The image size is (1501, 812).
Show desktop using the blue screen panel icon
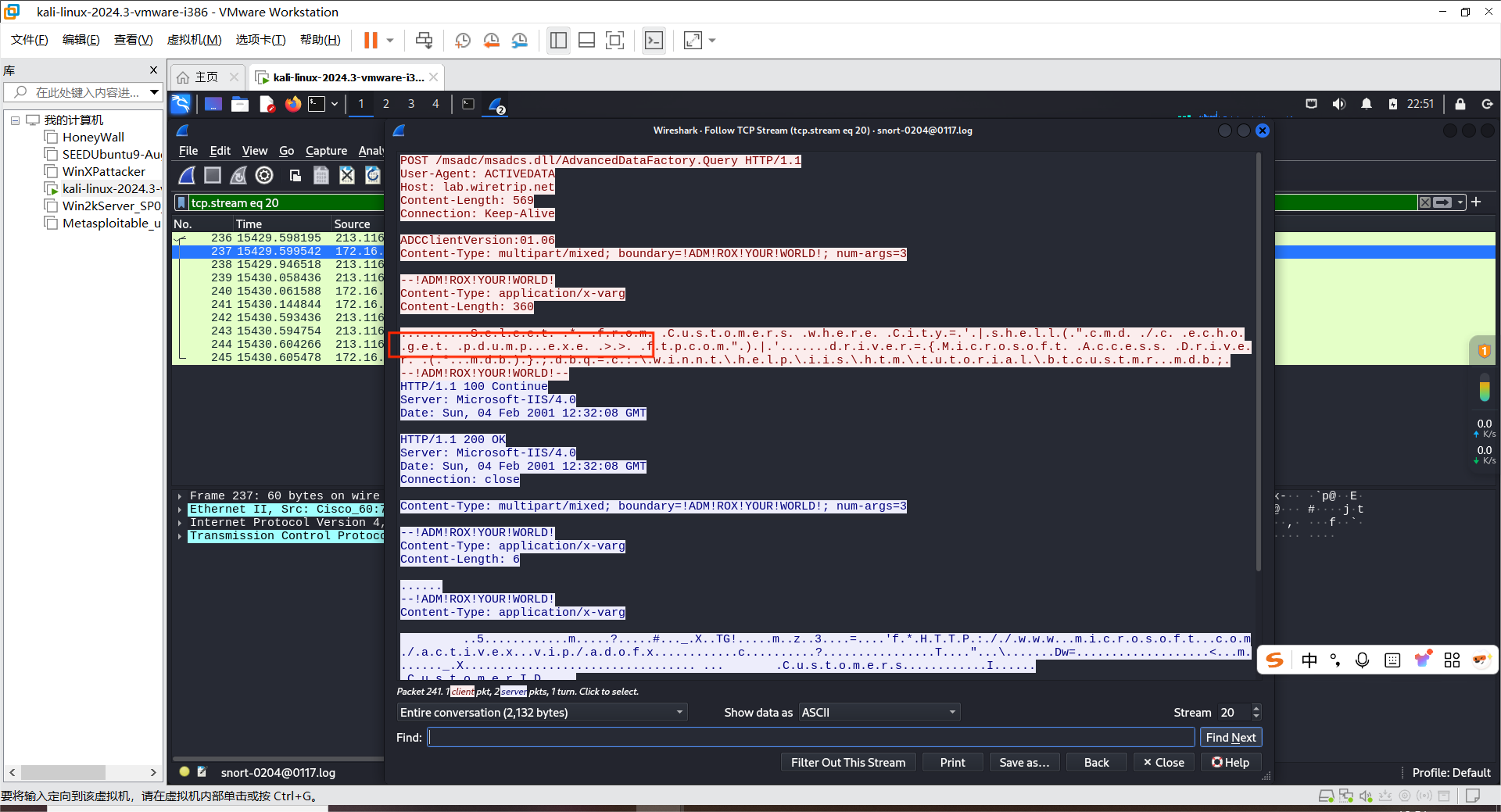point(213,104)
